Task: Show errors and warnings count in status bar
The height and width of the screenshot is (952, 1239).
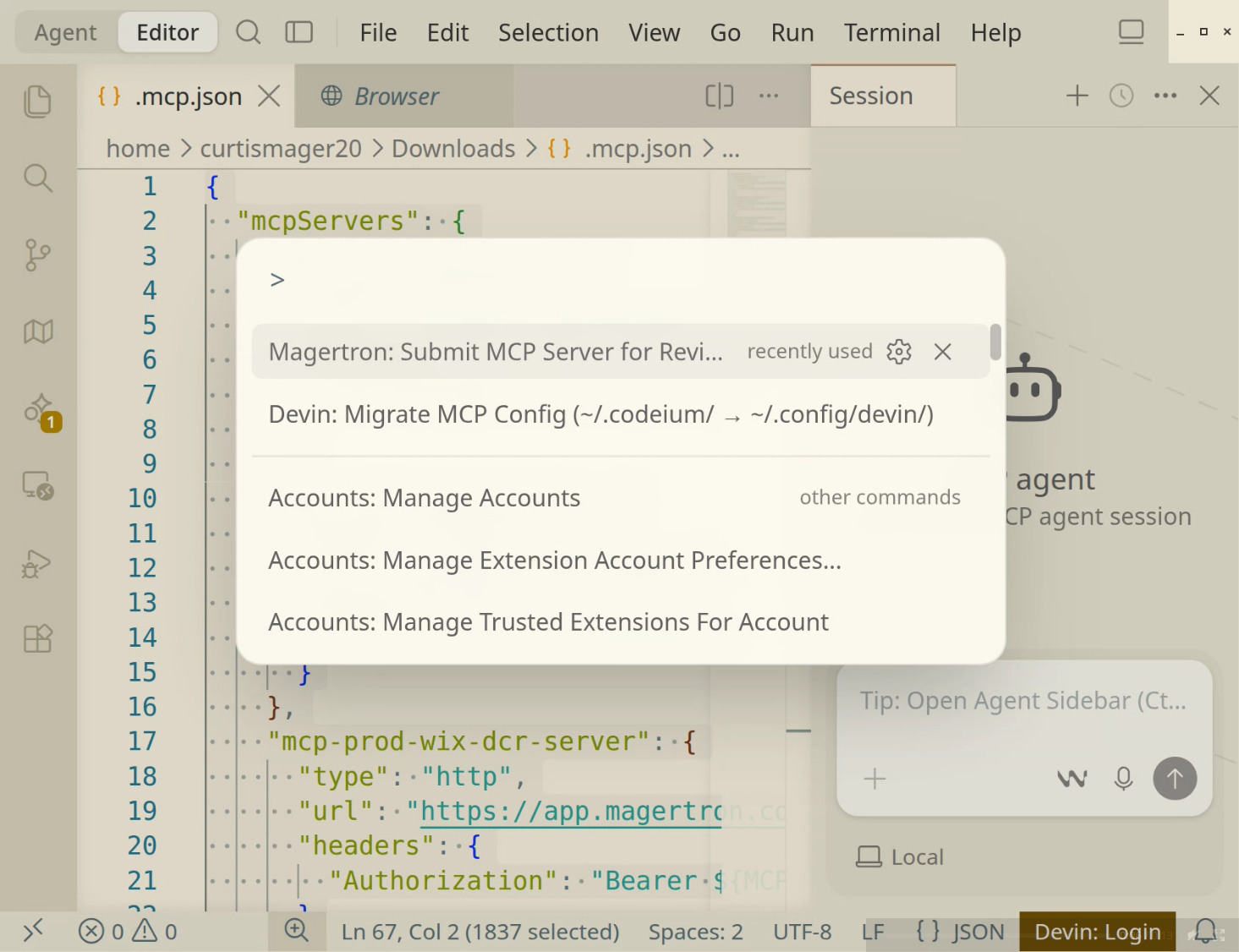Action: coord(128,932)
